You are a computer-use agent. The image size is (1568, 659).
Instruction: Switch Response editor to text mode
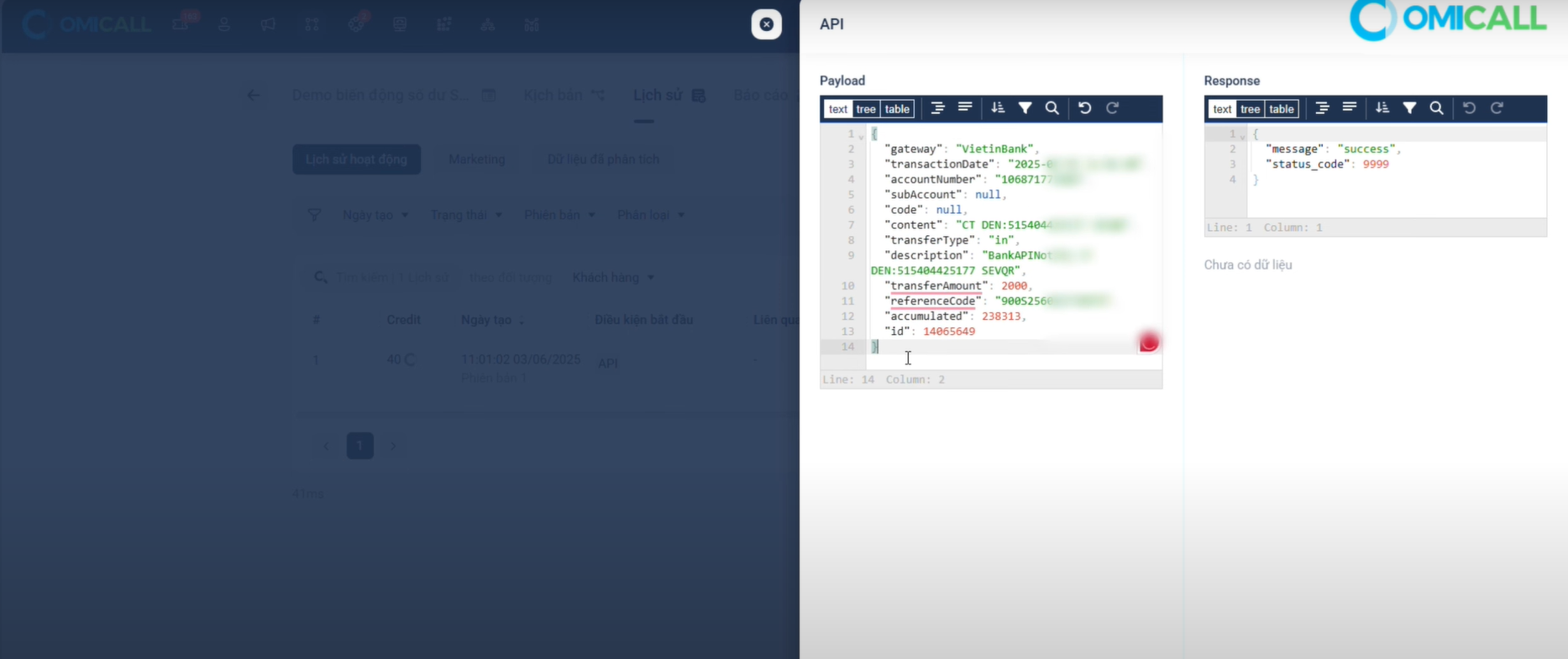[1223, 109]
